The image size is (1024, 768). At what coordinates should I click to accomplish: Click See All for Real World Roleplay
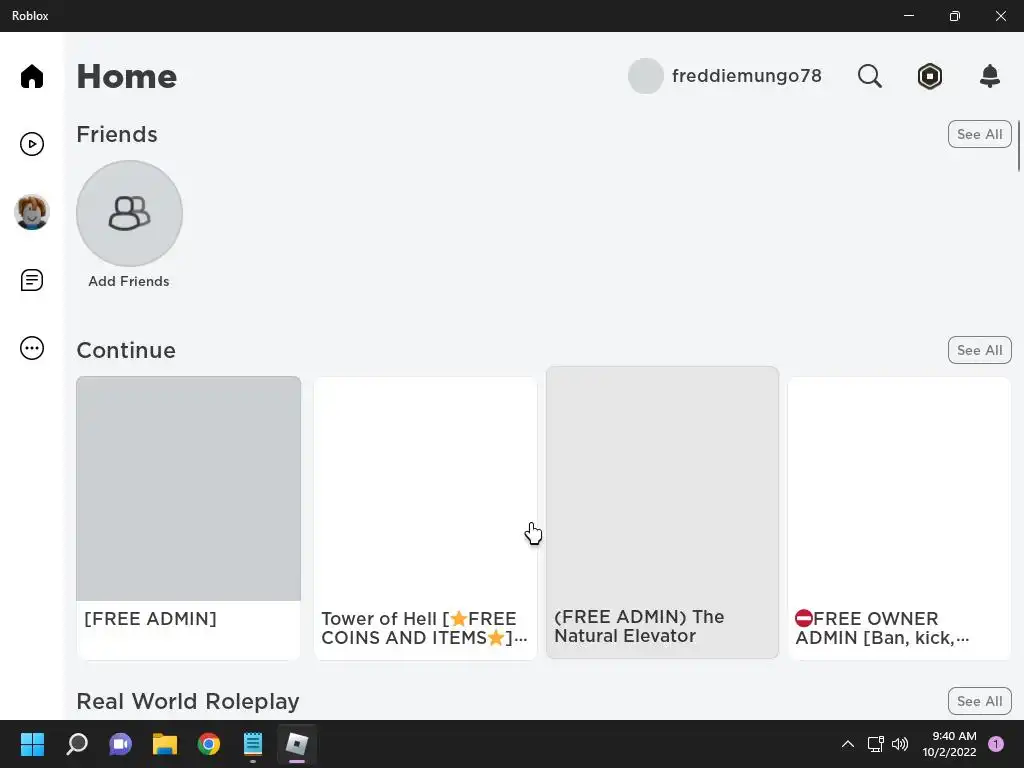coord(979,701)
